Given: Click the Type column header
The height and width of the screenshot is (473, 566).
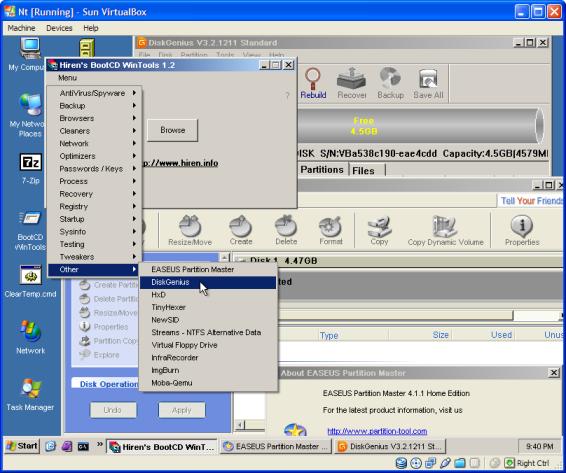Looking at the screenshot, I should click(x=329, y=336).
